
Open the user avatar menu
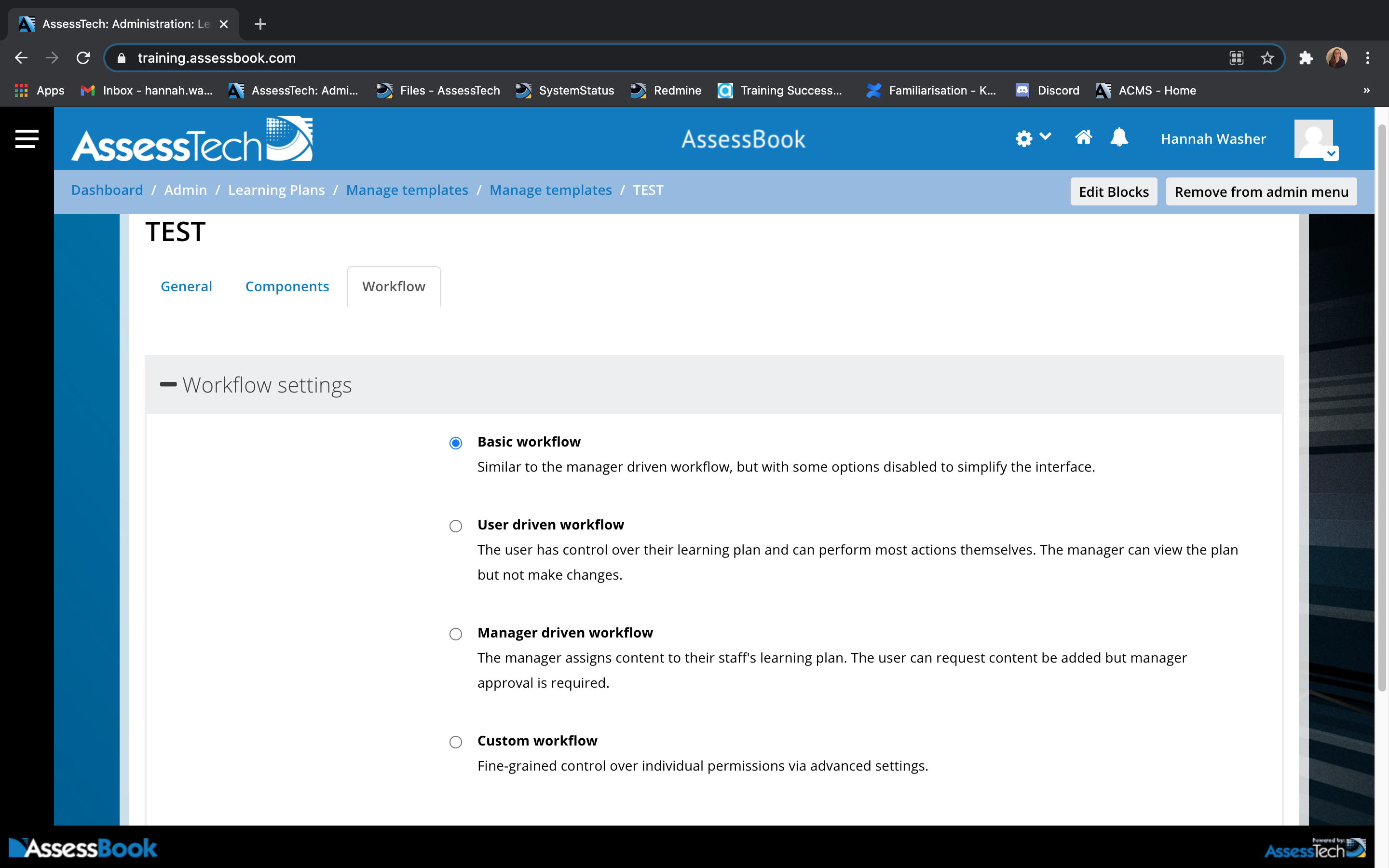1316,139
